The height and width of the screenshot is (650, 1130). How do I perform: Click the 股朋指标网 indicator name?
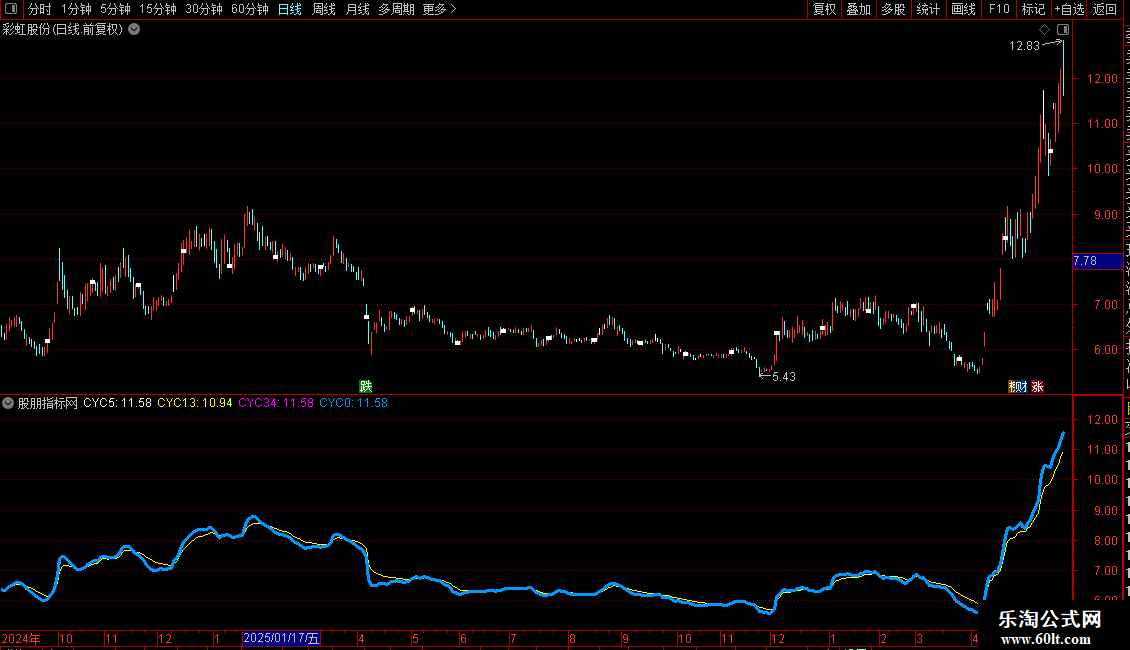(48, 403)
